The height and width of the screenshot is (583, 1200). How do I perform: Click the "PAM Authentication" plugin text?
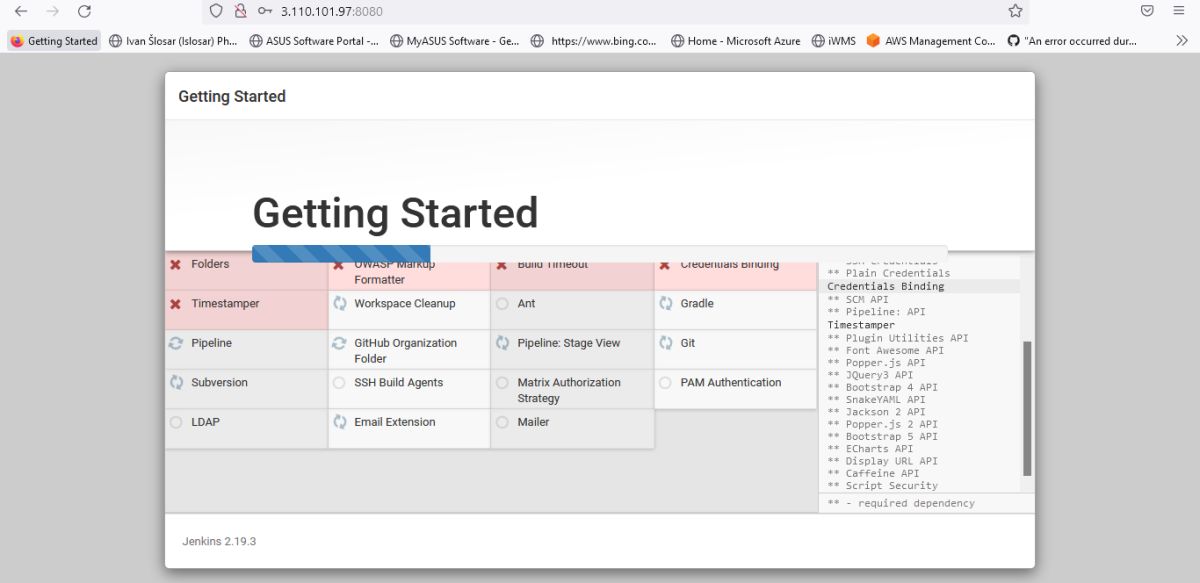click(730, 382)
